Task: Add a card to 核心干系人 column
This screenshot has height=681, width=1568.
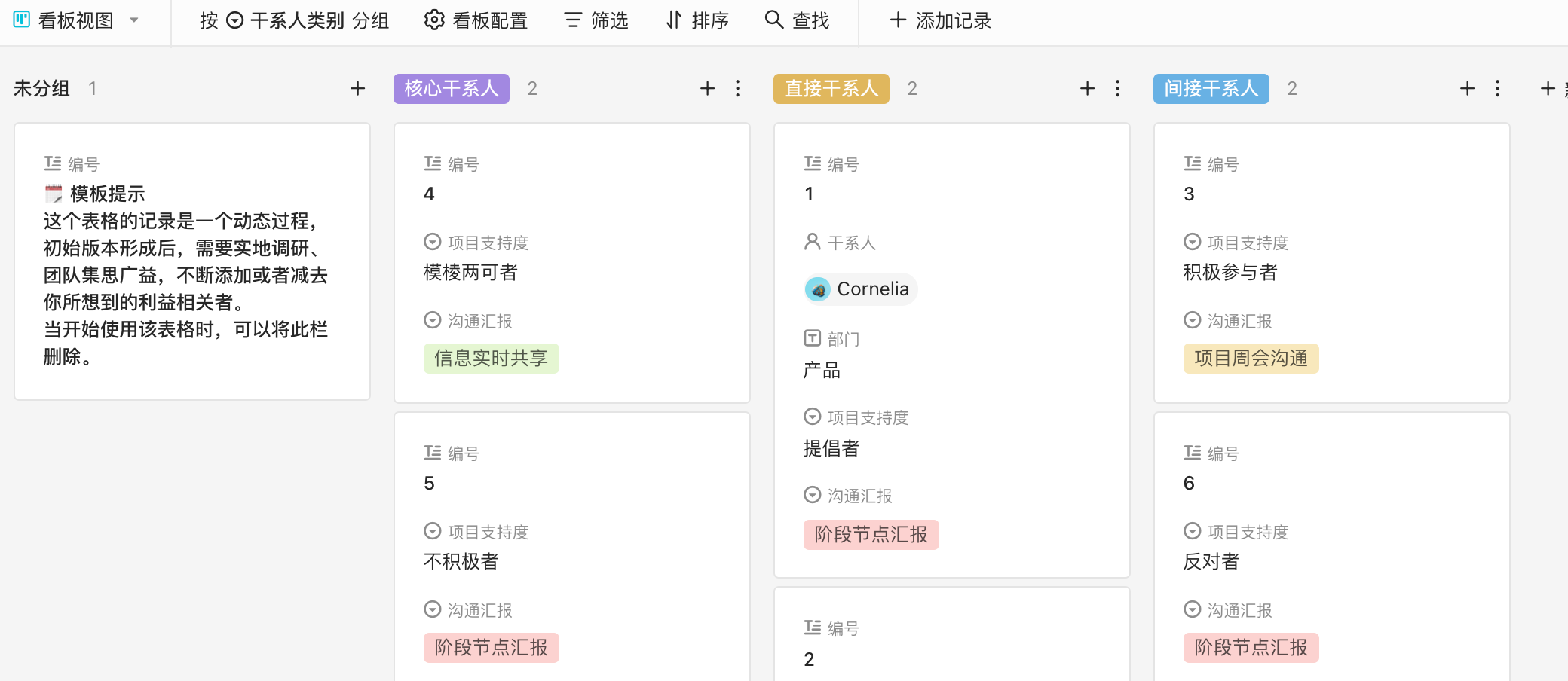Action: (707, 88)
